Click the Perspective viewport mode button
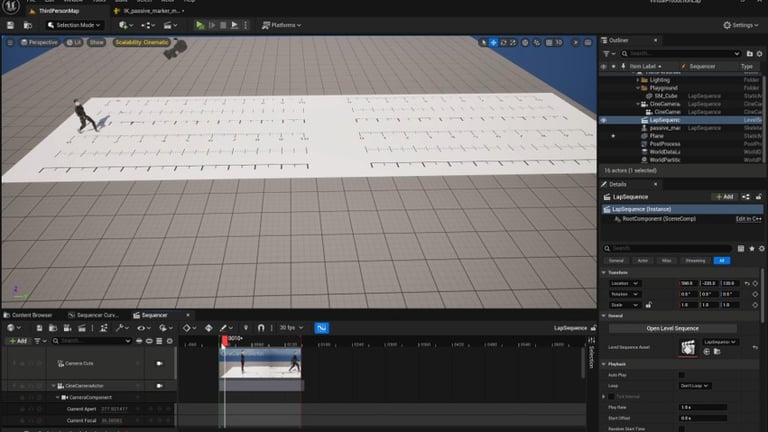Image resolution: width=768 pixels, height=432 pixels. (40, 42)
